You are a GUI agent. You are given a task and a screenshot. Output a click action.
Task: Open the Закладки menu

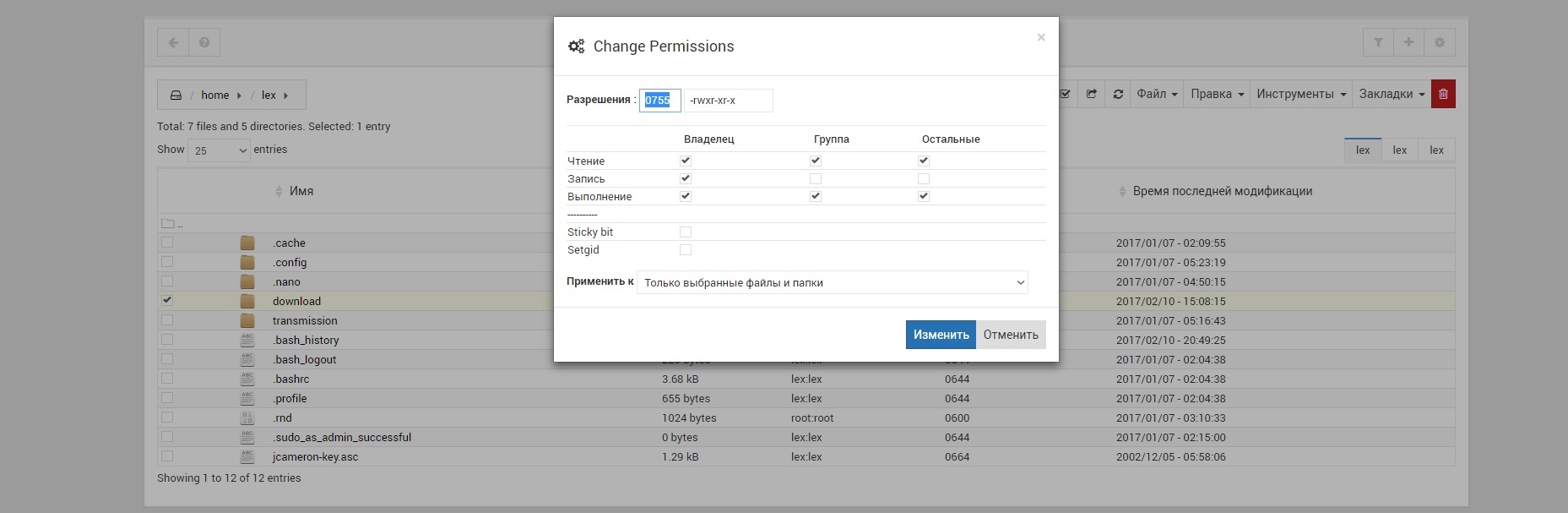(x=1392, y=94)
